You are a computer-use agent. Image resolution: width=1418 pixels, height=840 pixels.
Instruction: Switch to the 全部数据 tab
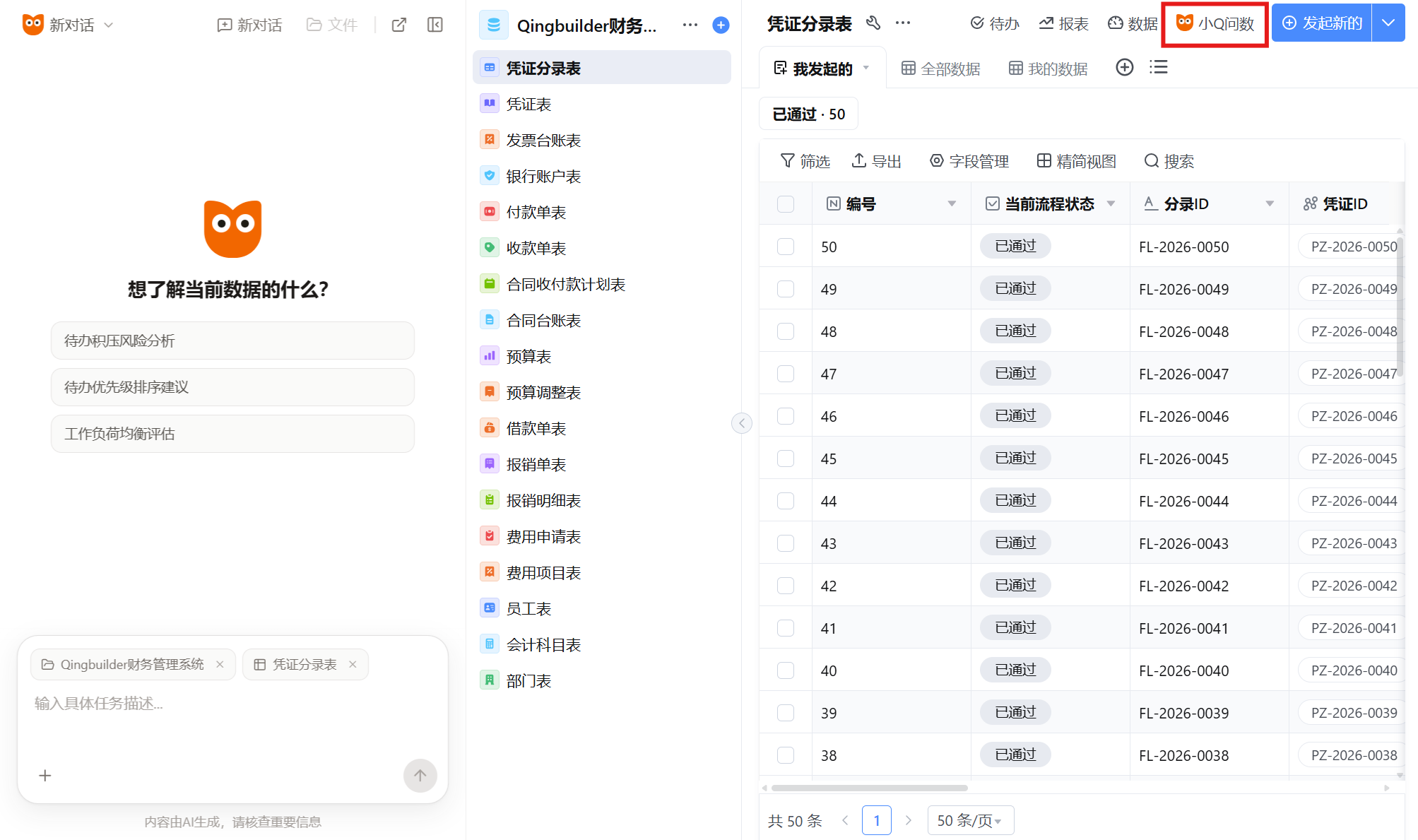(x=941, y=69)
